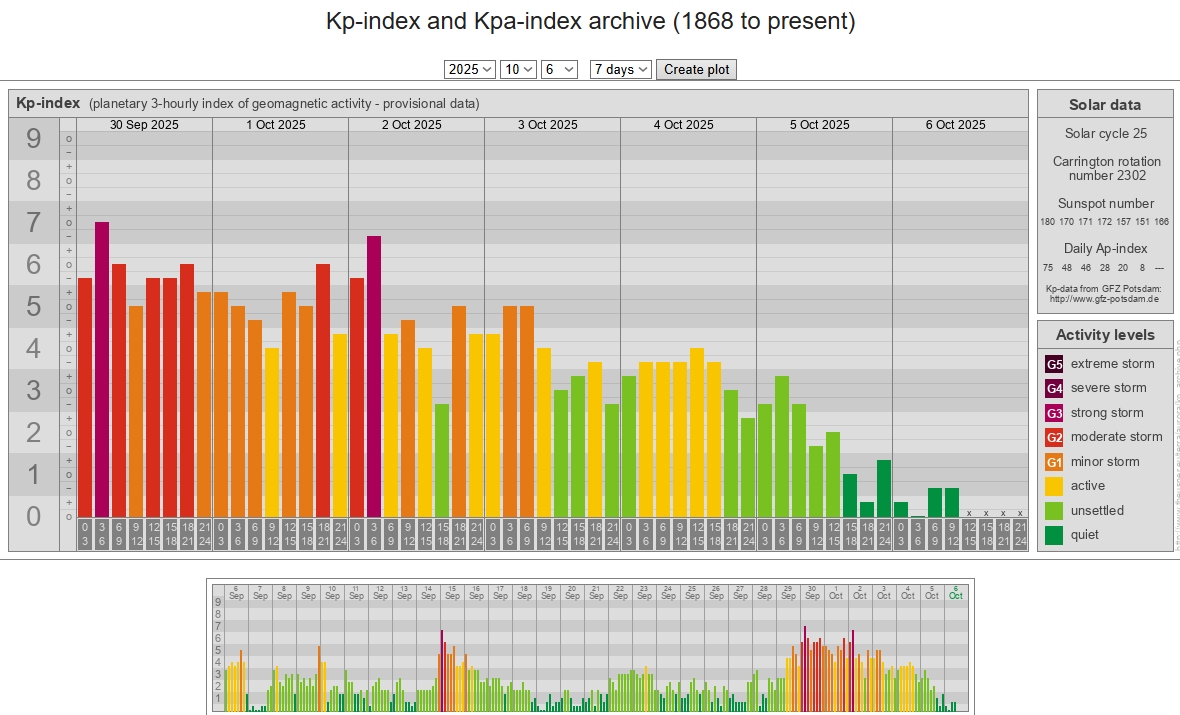Open the month dropdown showing 10
The height and width of the screenshot is (715, 1180).
coord(518,69)
